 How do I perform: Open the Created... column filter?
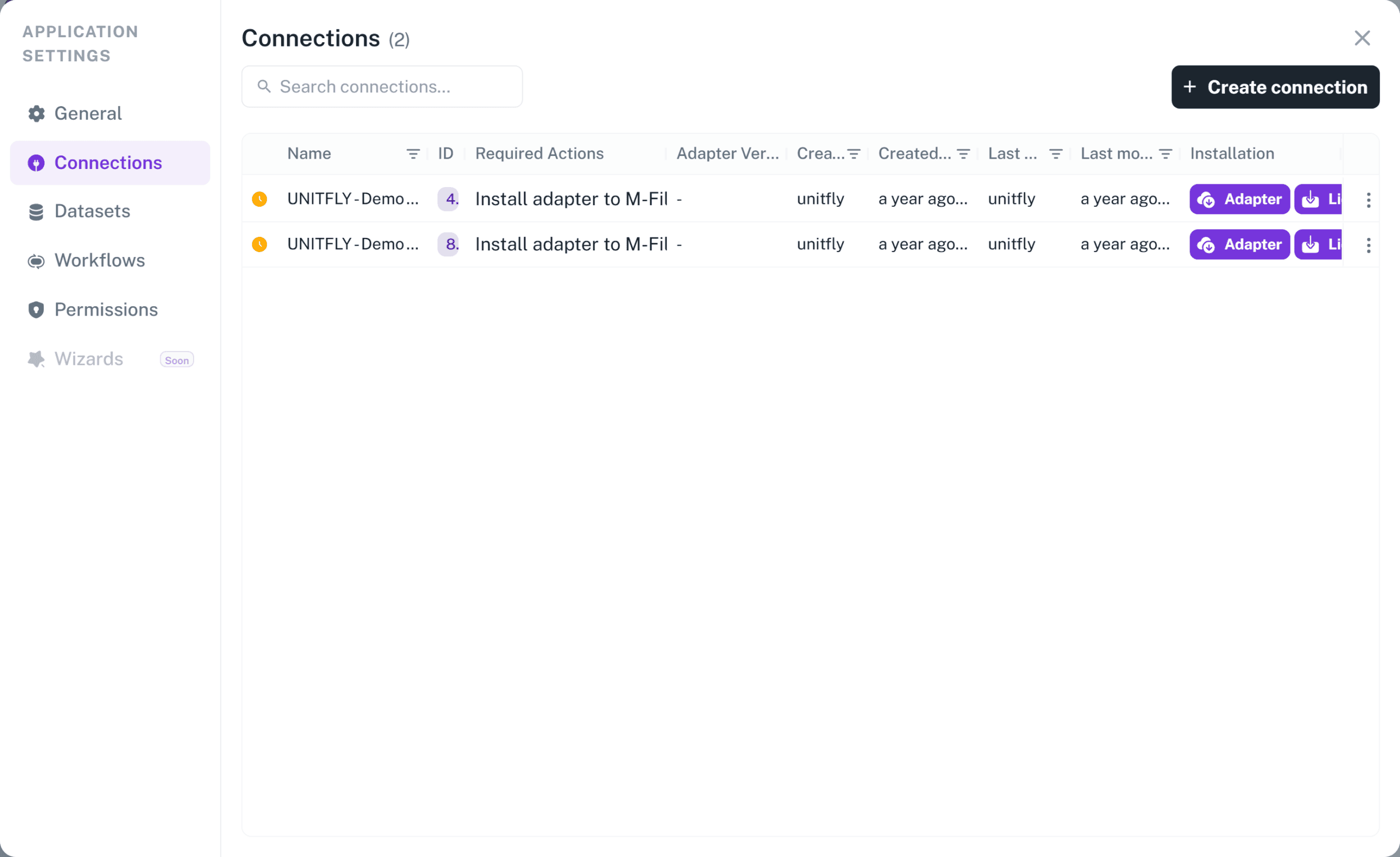963,154
